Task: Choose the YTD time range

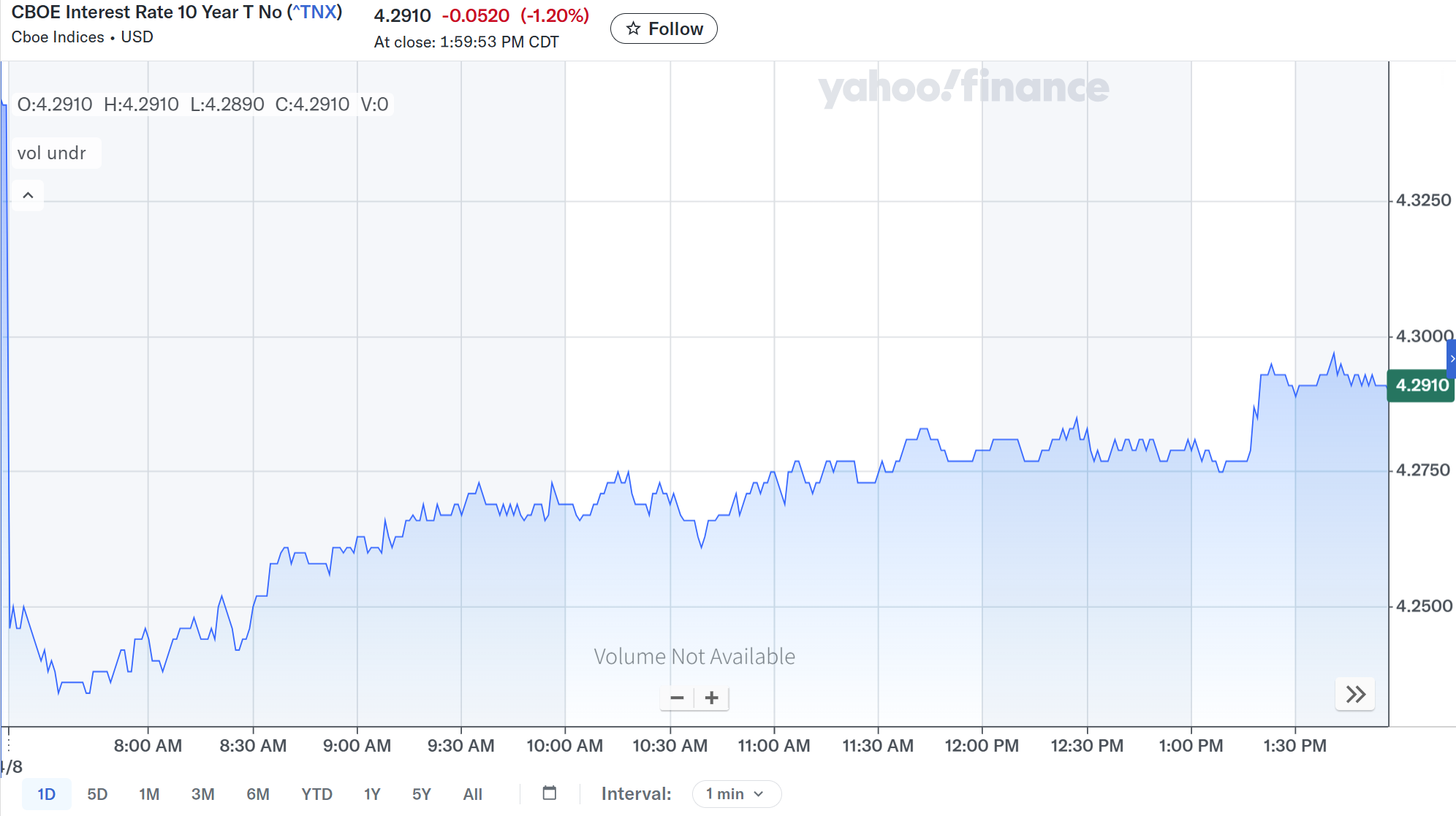Action: 316,794
